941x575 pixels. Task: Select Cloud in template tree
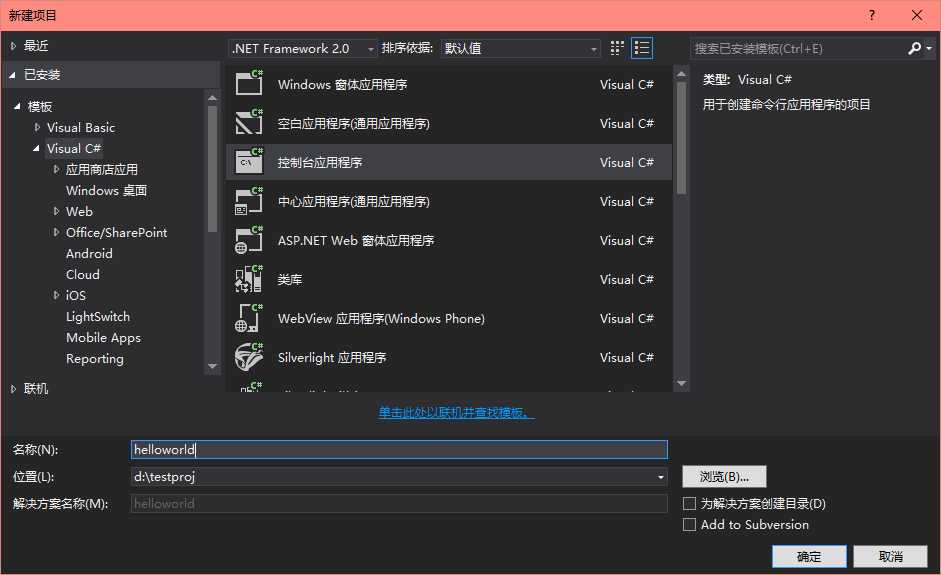pos(82,274)
